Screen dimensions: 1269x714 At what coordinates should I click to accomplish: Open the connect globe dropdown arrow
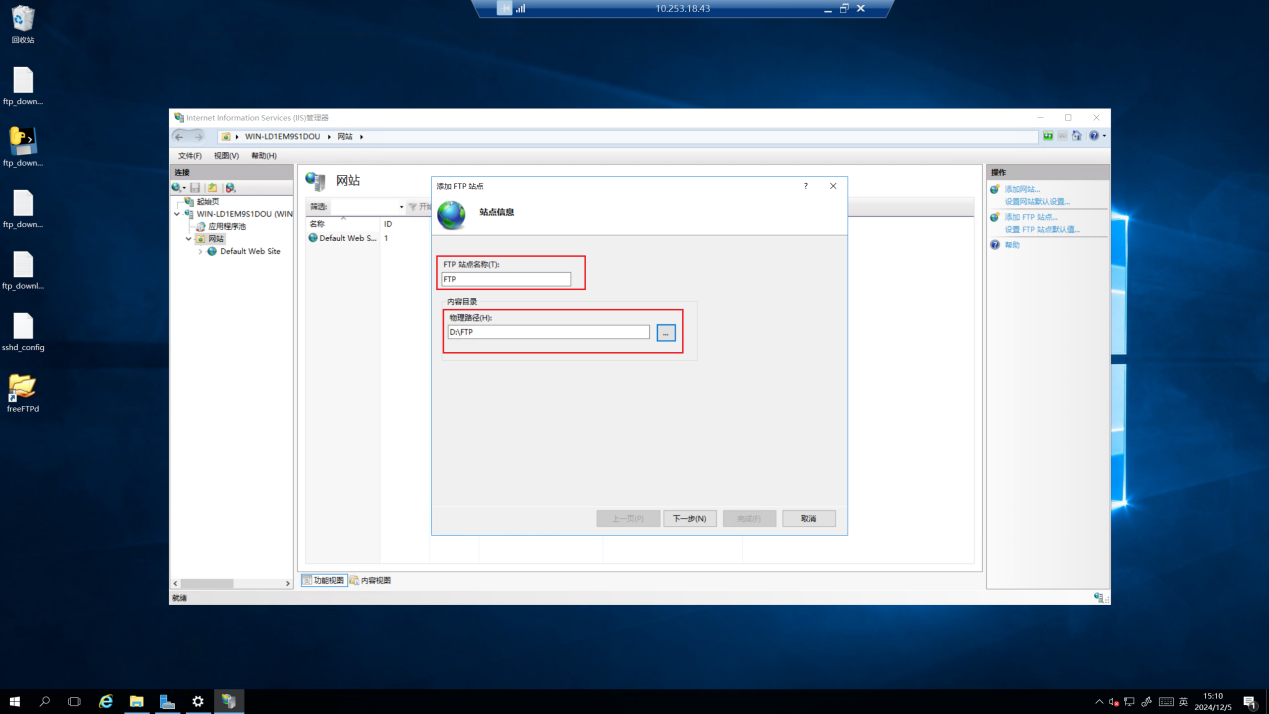[x=184, y=188]
